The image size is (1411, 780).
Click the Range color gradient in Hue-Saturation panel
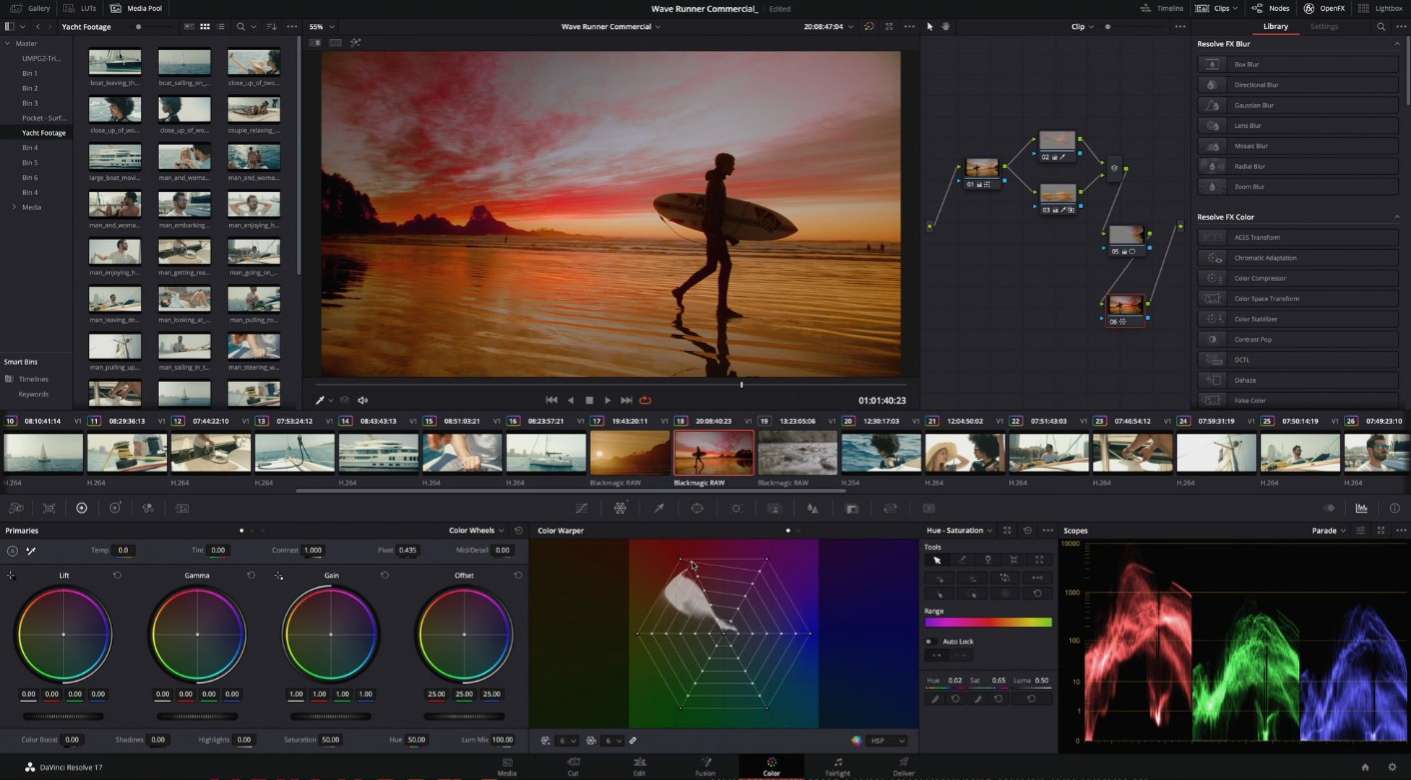[x=988, y=621]
